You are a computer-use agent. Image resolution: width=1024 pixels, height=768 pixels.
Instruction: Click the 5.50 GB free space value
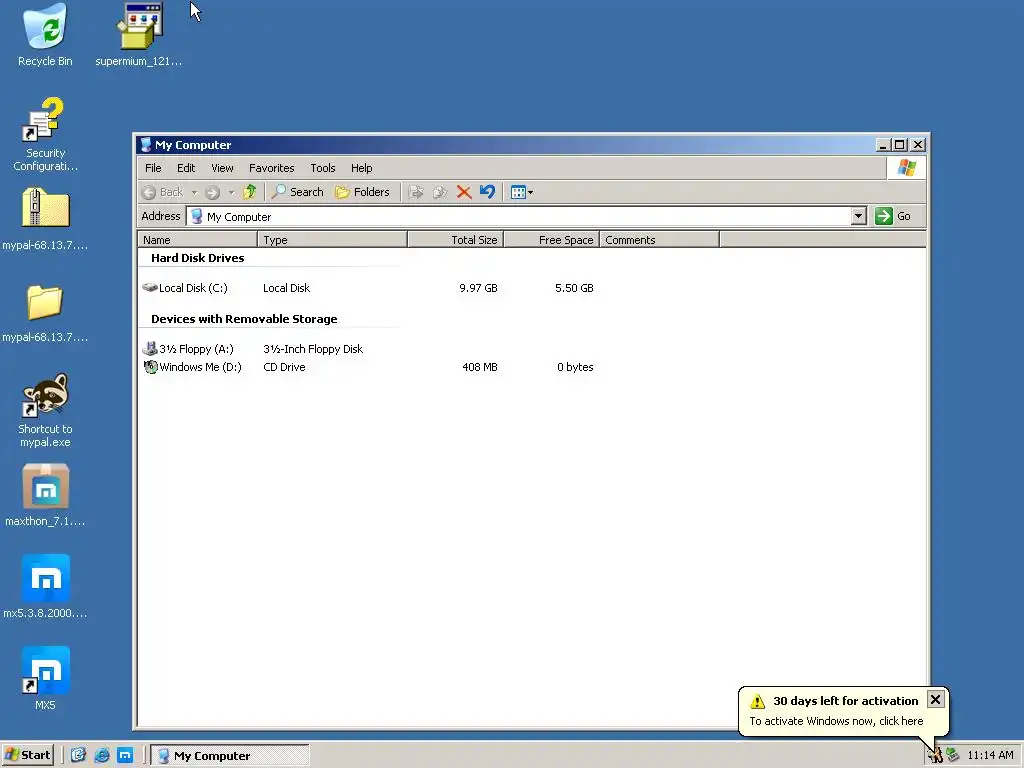click(574, 288)
